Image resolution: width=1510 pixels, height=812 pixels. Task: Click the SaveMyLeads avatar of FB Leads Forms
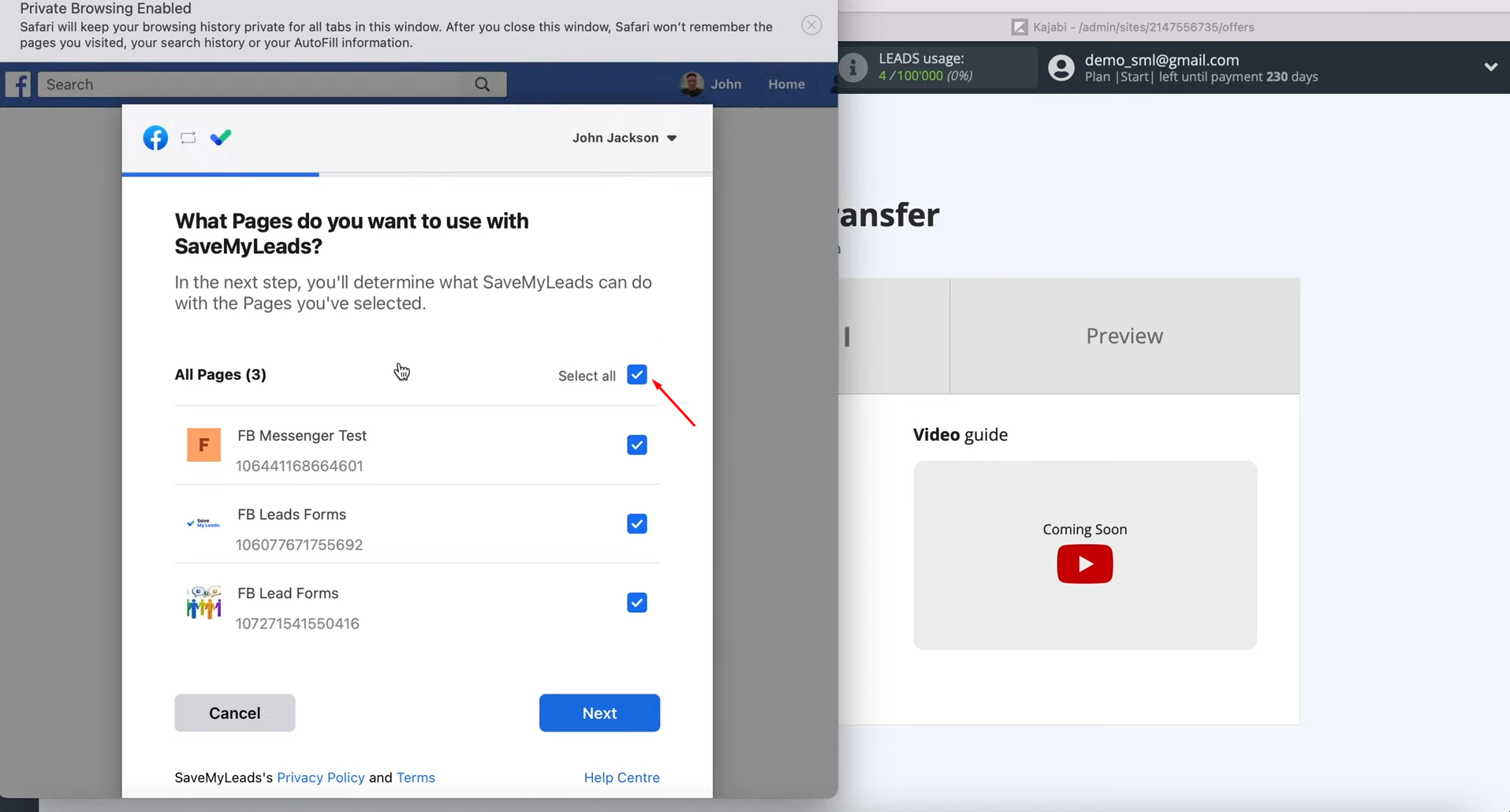[x=203, y=523]
